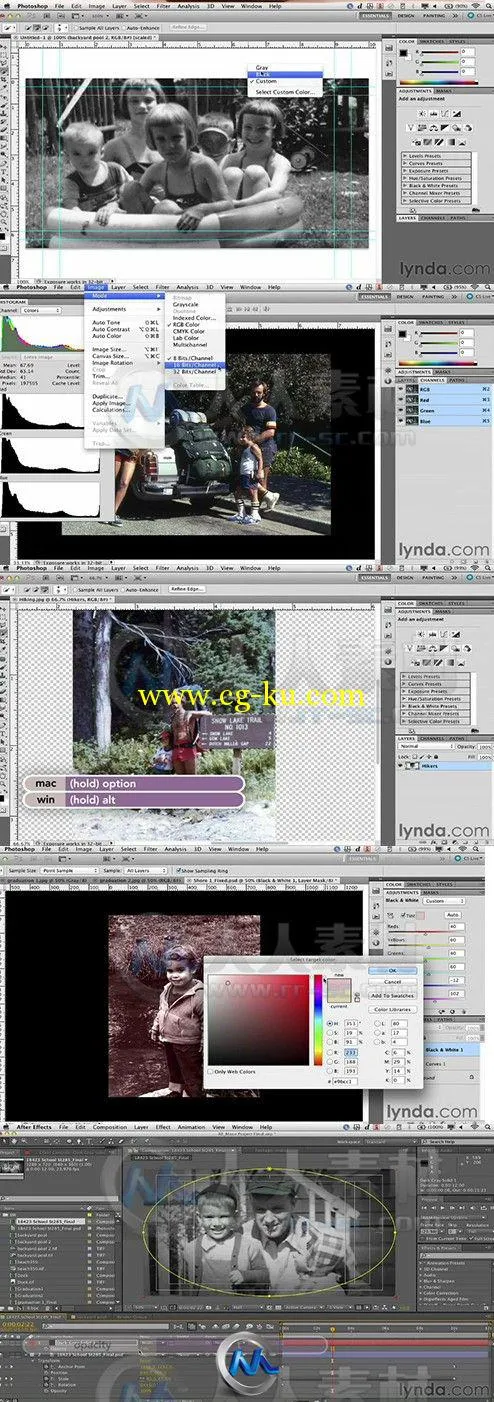The height and width of the screenshot is (1402, 494).
Task: Switch to Paths tab in the Channels panel group
Action: pos(456,381)
